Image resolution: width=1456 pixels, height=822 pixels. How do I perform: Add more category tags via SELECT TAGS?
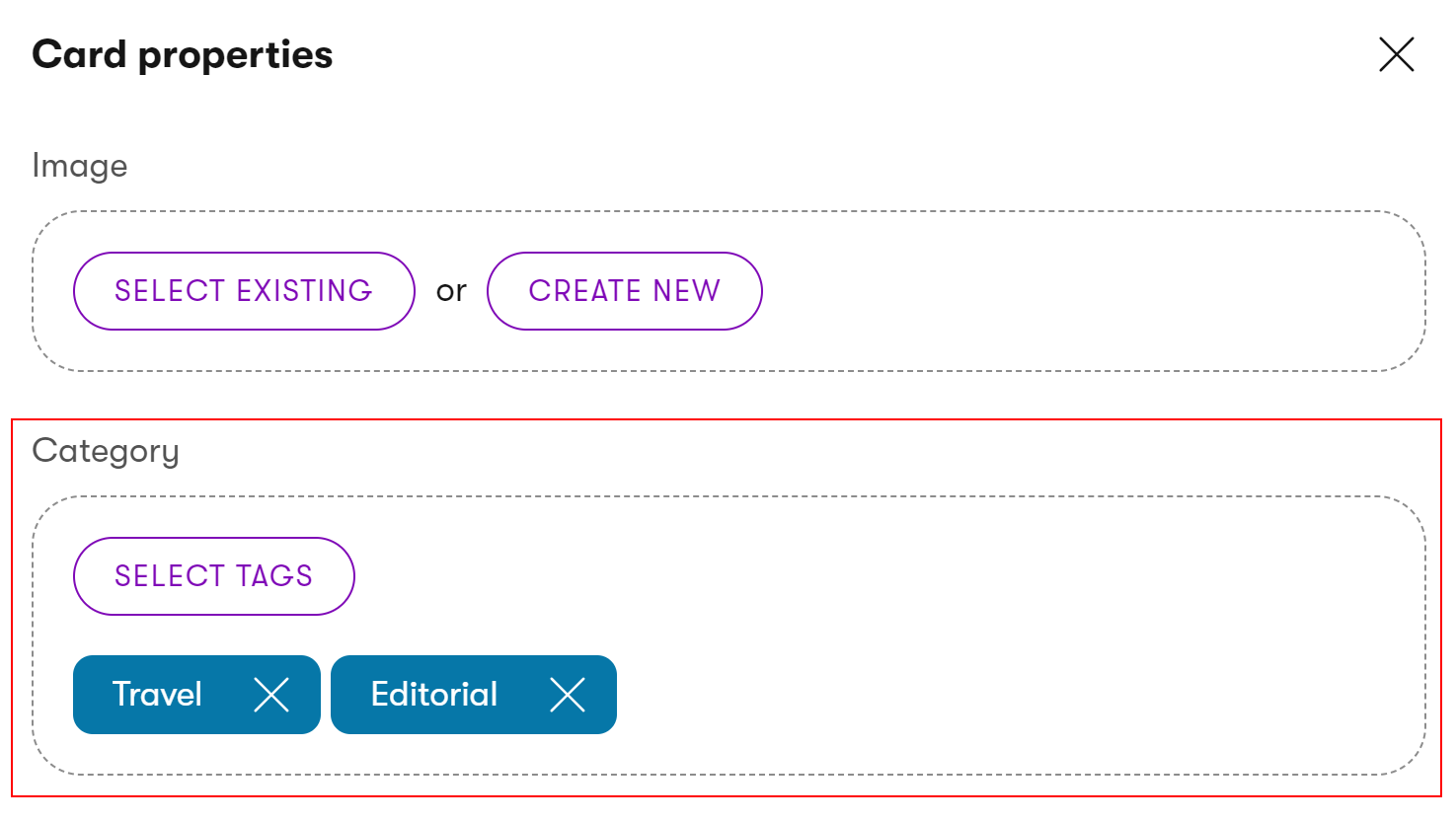coord(213,576)
